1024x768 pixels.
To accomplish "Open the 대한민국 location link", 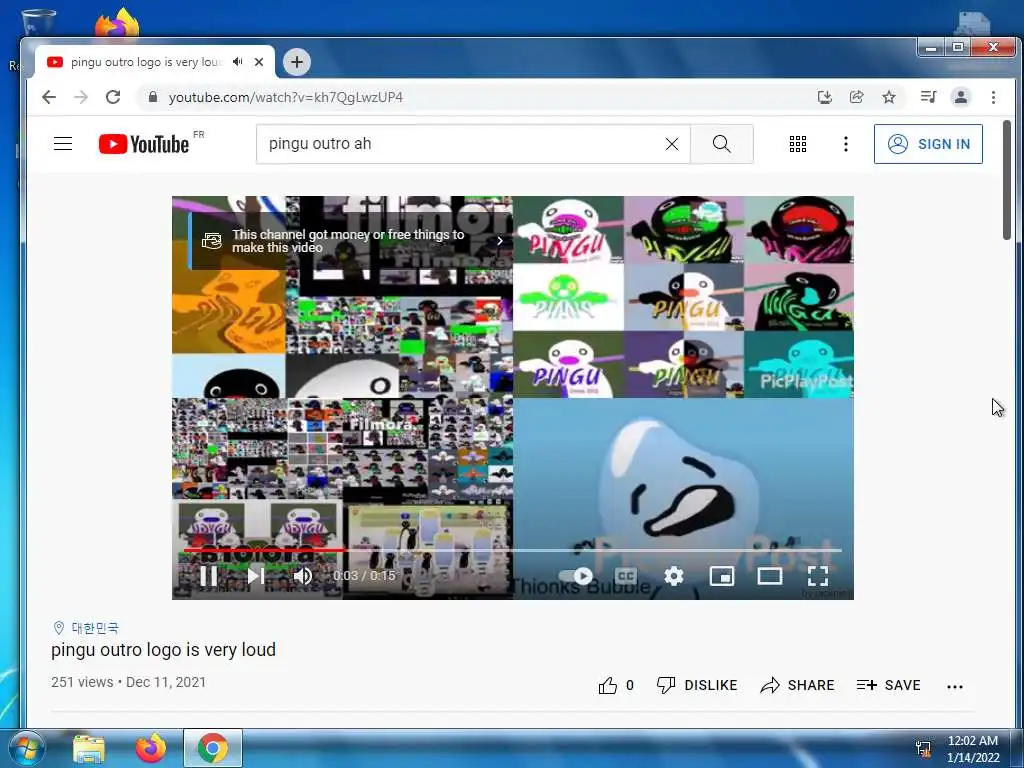I will click(95, 628).
